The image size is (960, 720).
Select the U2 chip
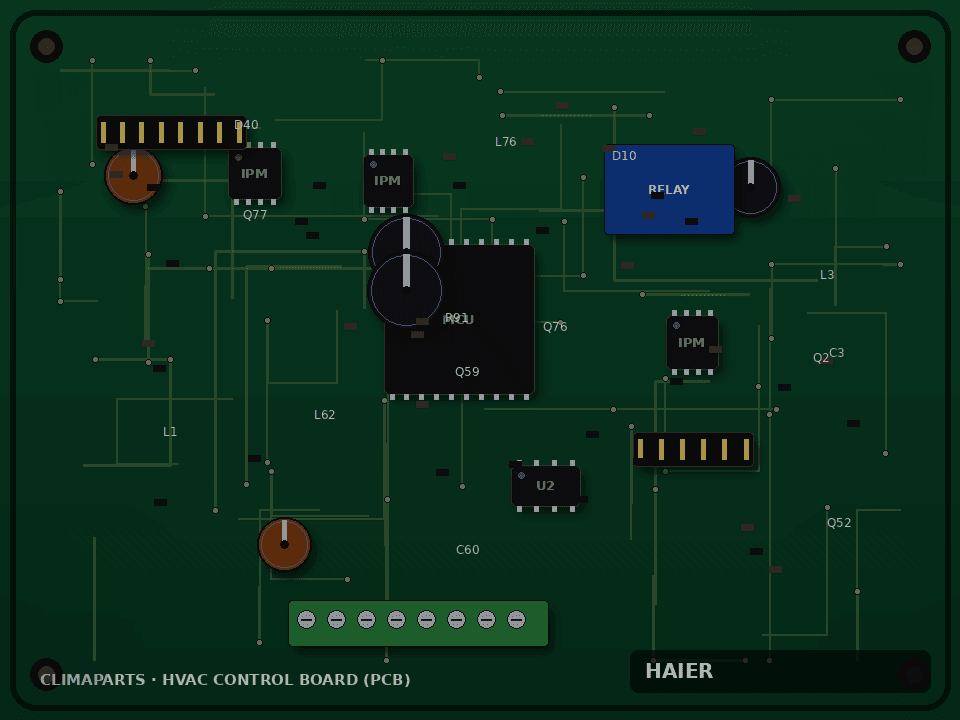pos(546,486)
